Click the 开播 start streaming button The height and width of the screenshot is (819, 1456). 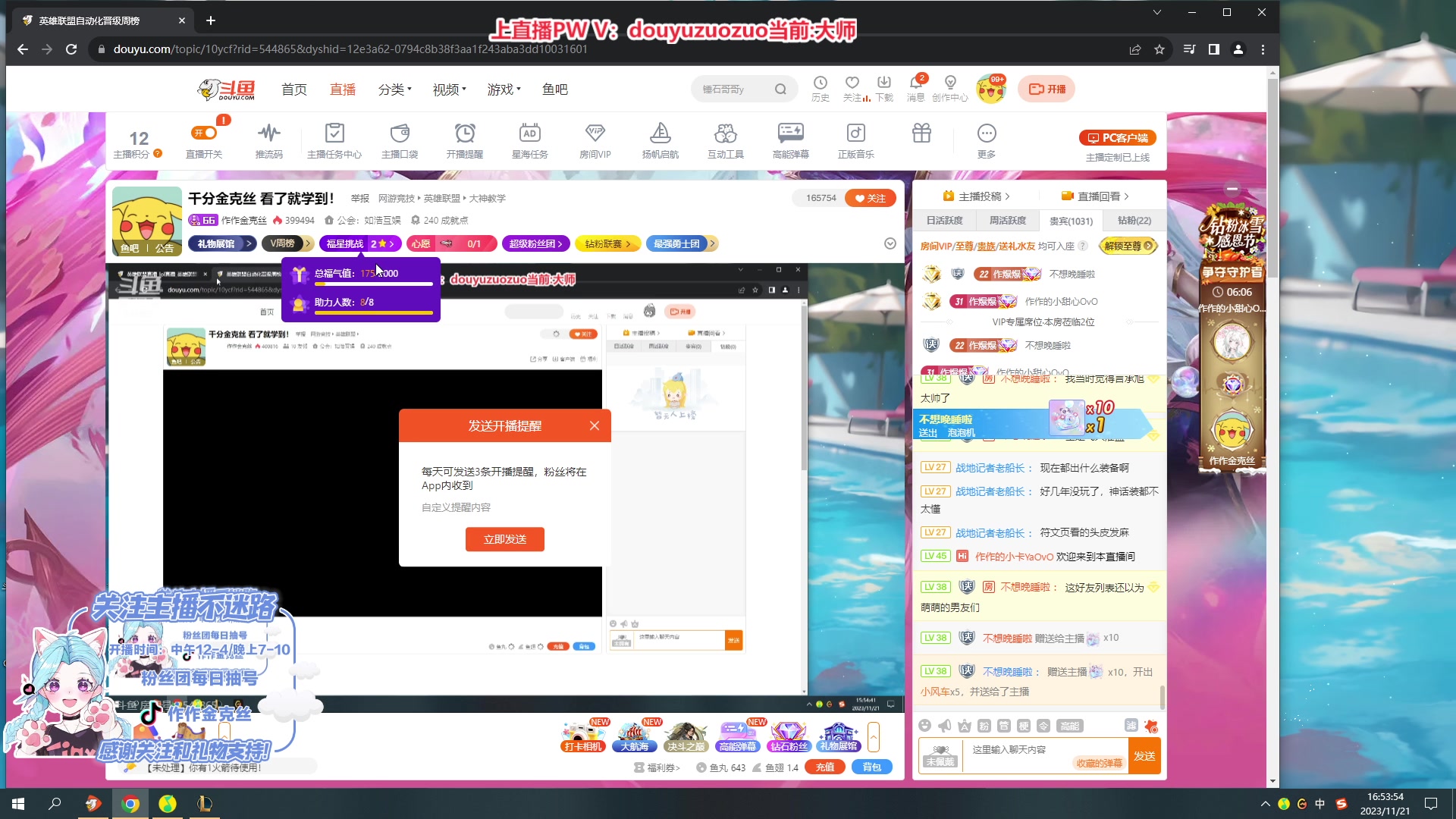1046,89
